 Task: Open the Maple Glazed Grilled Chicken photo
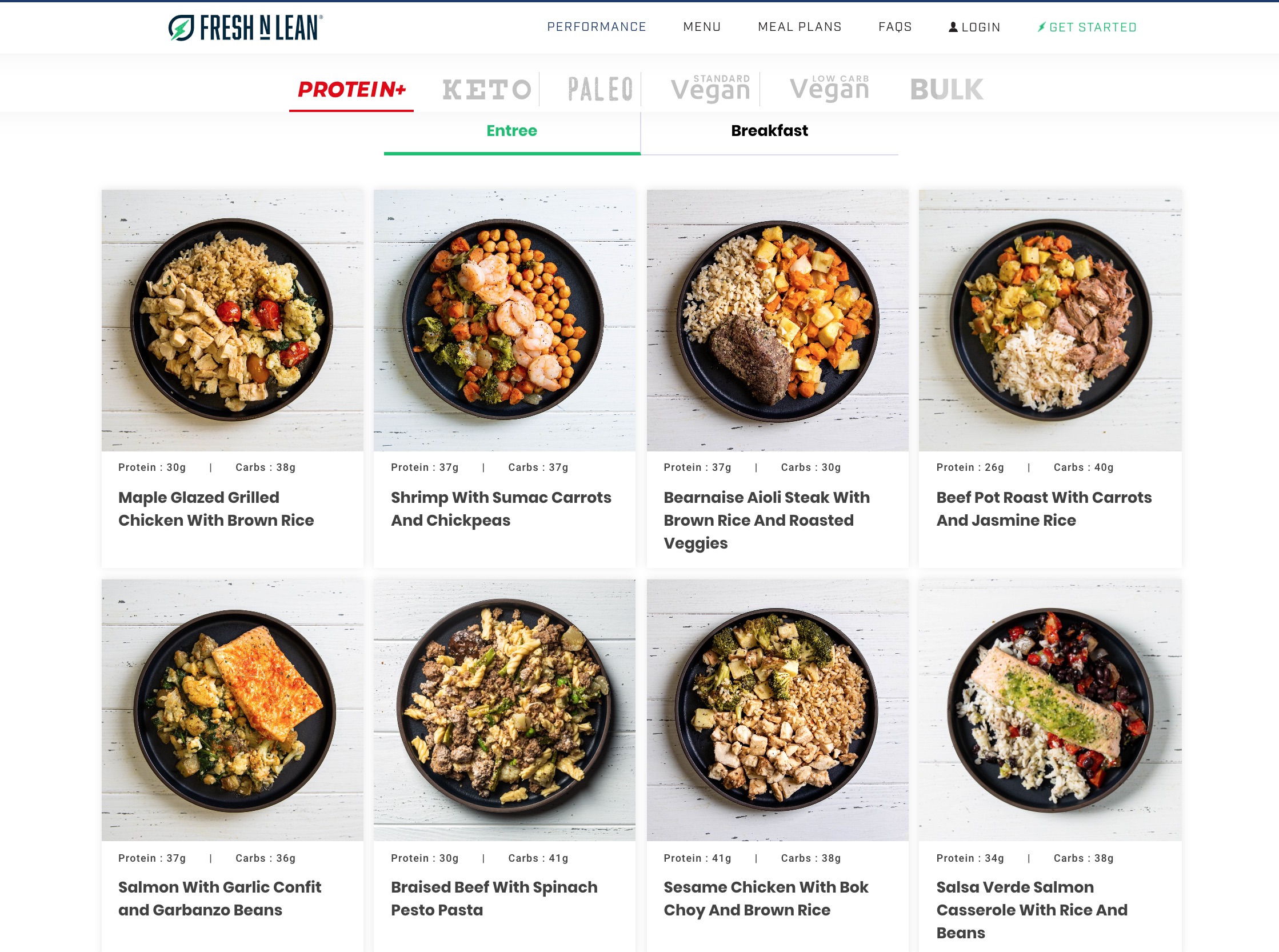[x=232, y=321]
